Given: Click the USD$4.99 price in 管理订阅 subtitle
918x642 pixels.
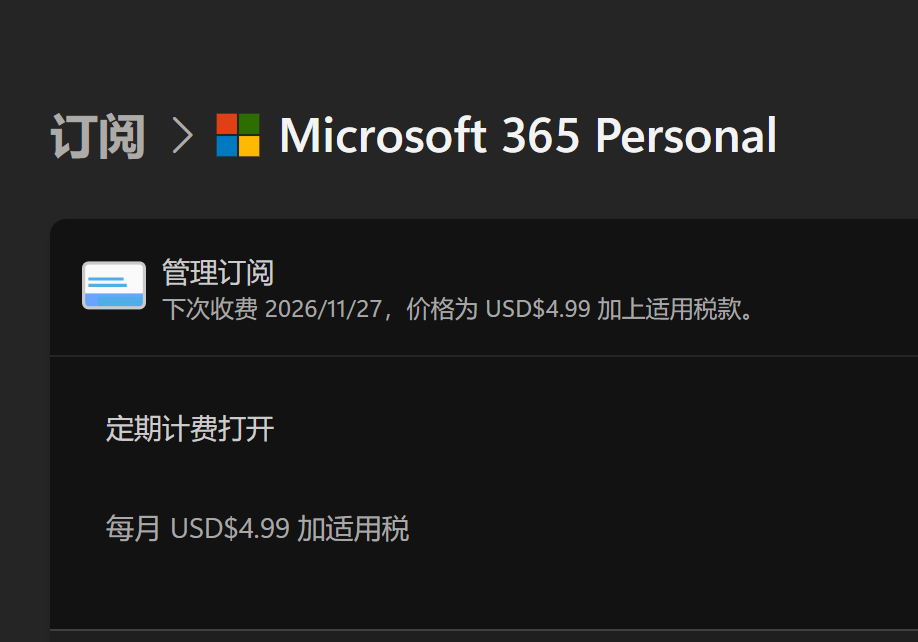Looking at the screenshot, I should click(537, 309).
